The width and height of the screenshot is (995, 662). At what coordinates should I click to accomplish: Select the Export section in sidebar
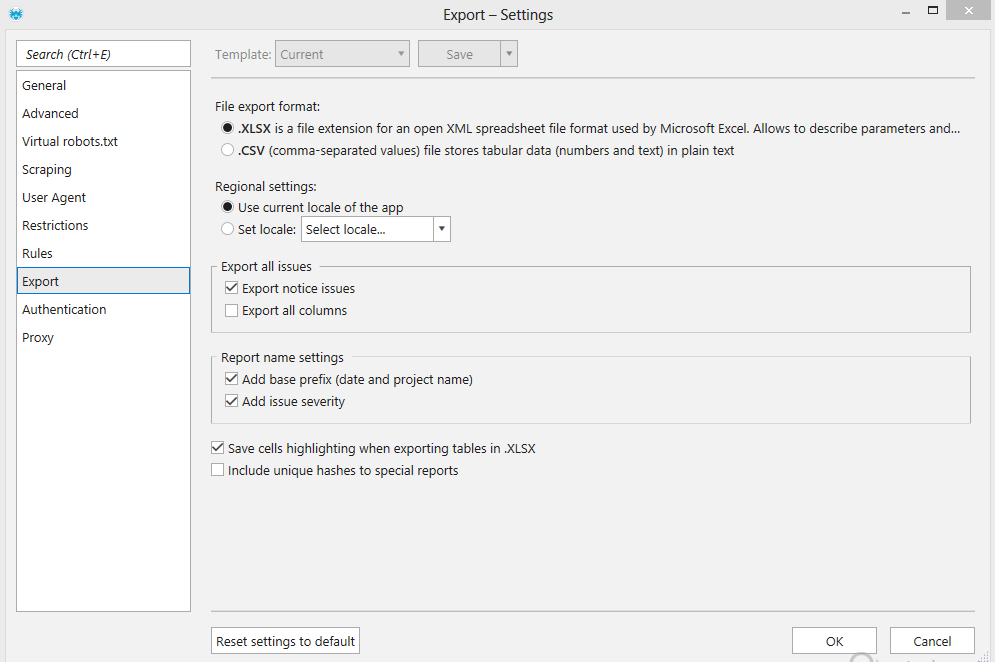click(x=103, y=281)
